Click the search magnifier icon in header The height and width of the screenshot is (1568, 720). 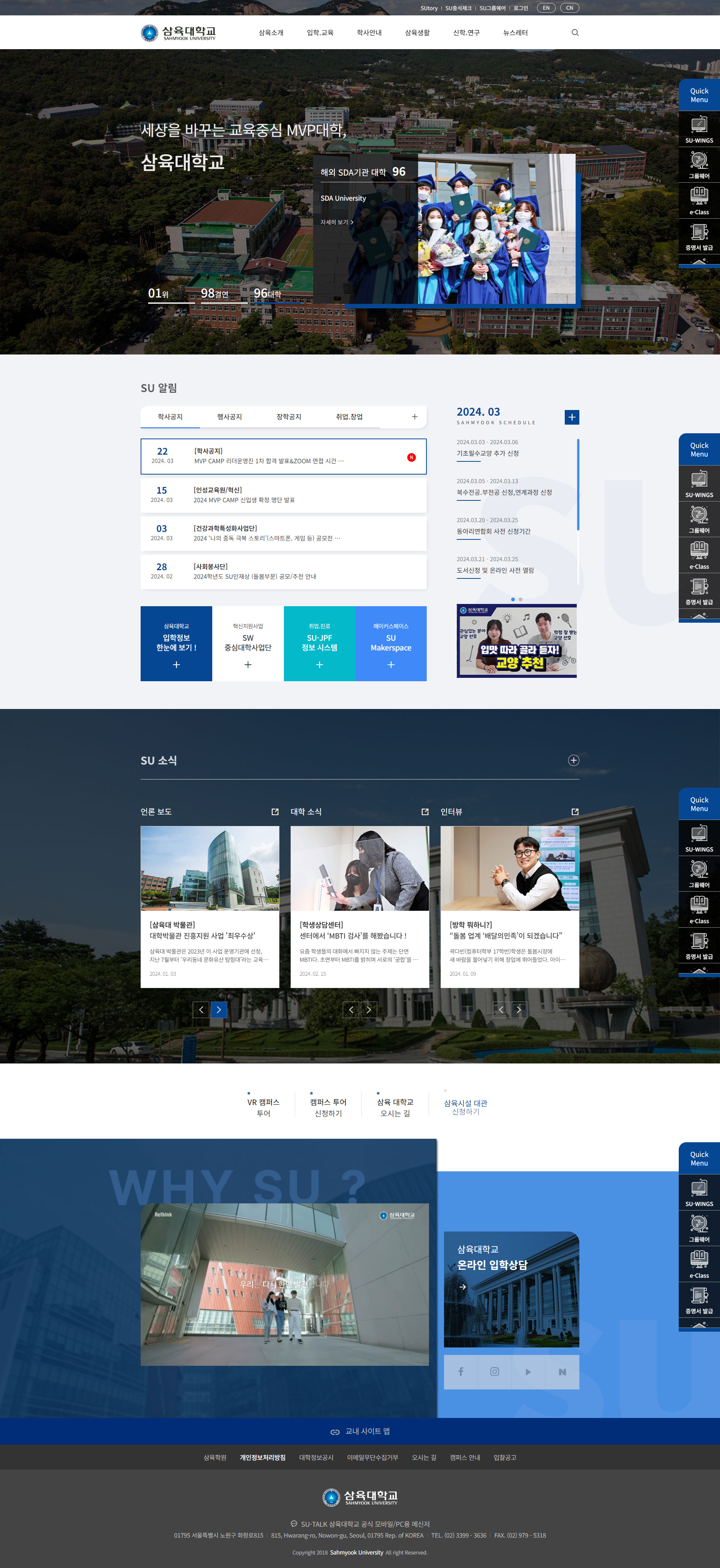tap(574, 33)
